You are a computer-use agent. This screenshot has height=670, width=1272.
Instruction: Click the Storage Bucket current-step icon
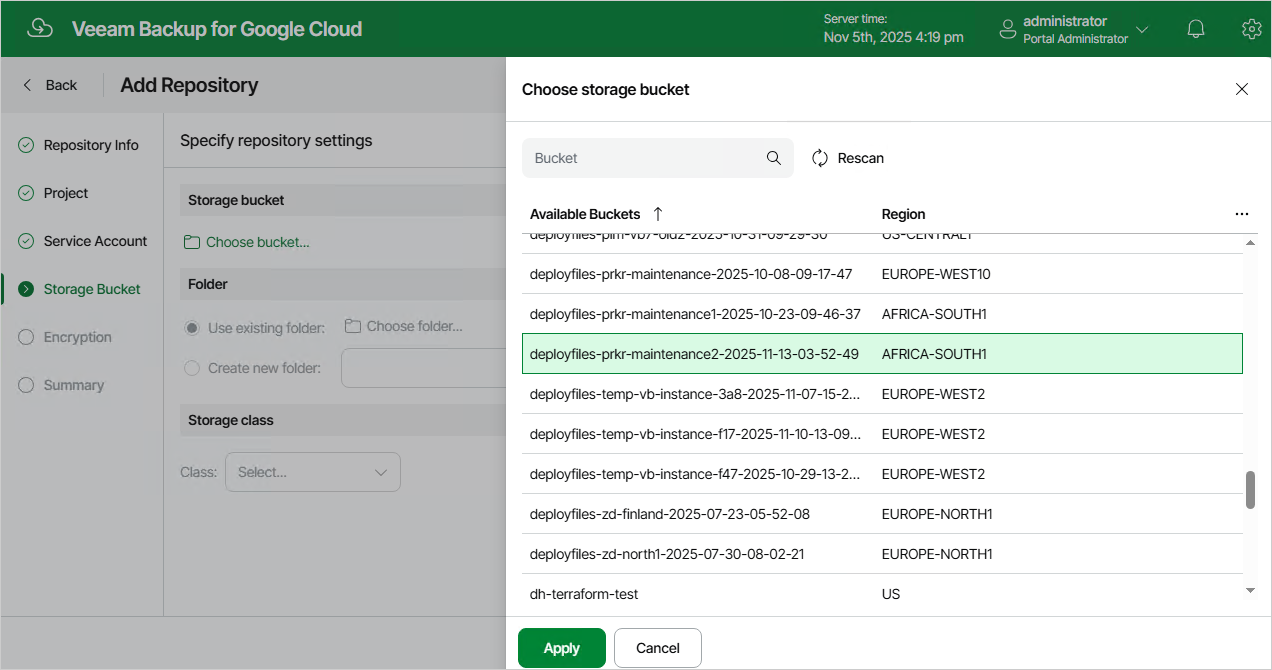[x=26, y=289]
